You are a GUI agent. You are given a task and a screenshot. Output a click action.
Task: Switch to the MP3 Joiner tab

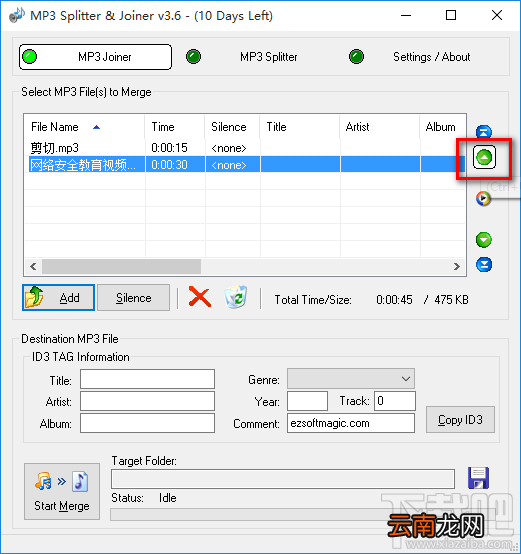(95, 57)
